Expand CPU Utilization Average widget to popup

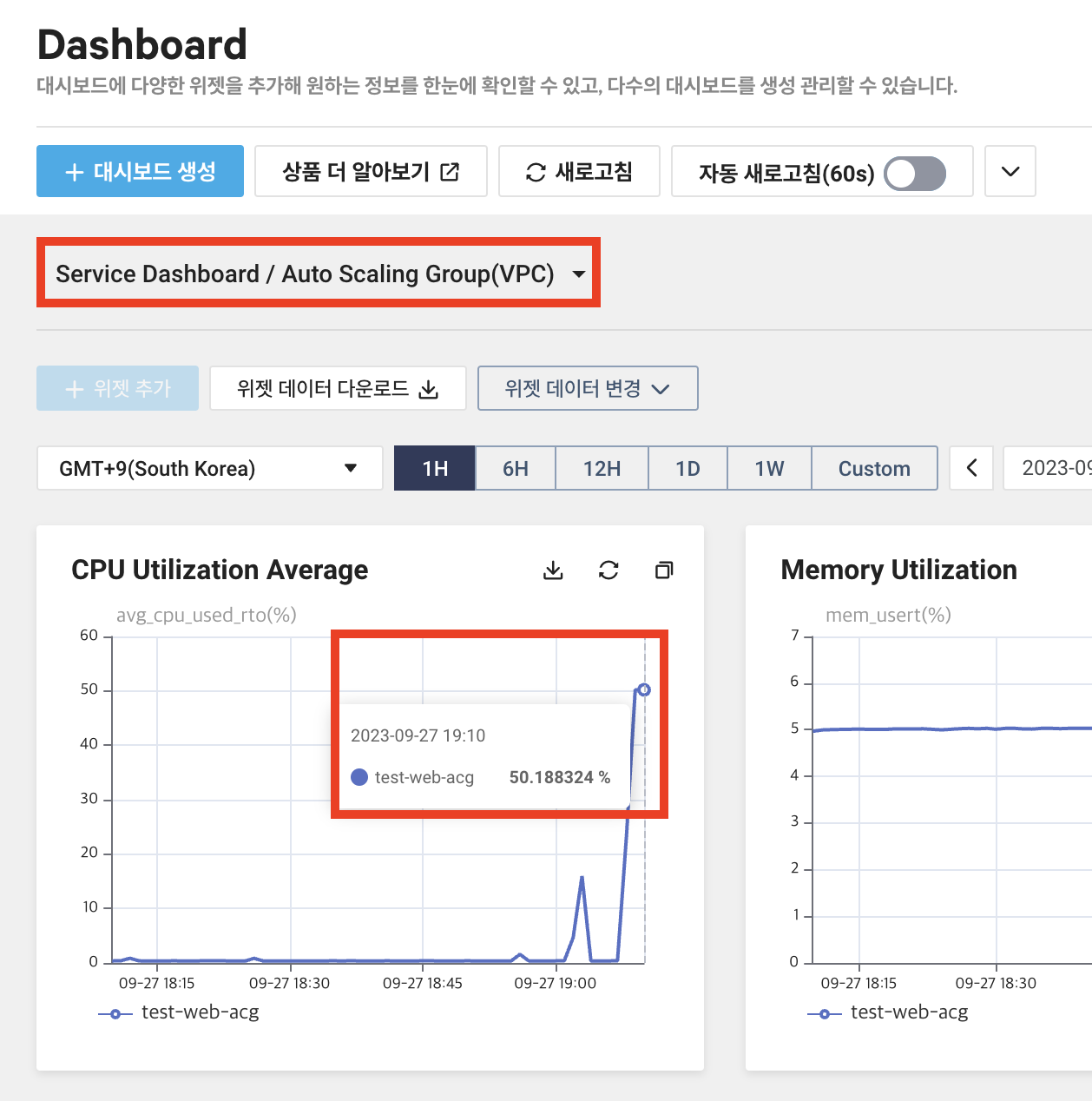(664, 570)
